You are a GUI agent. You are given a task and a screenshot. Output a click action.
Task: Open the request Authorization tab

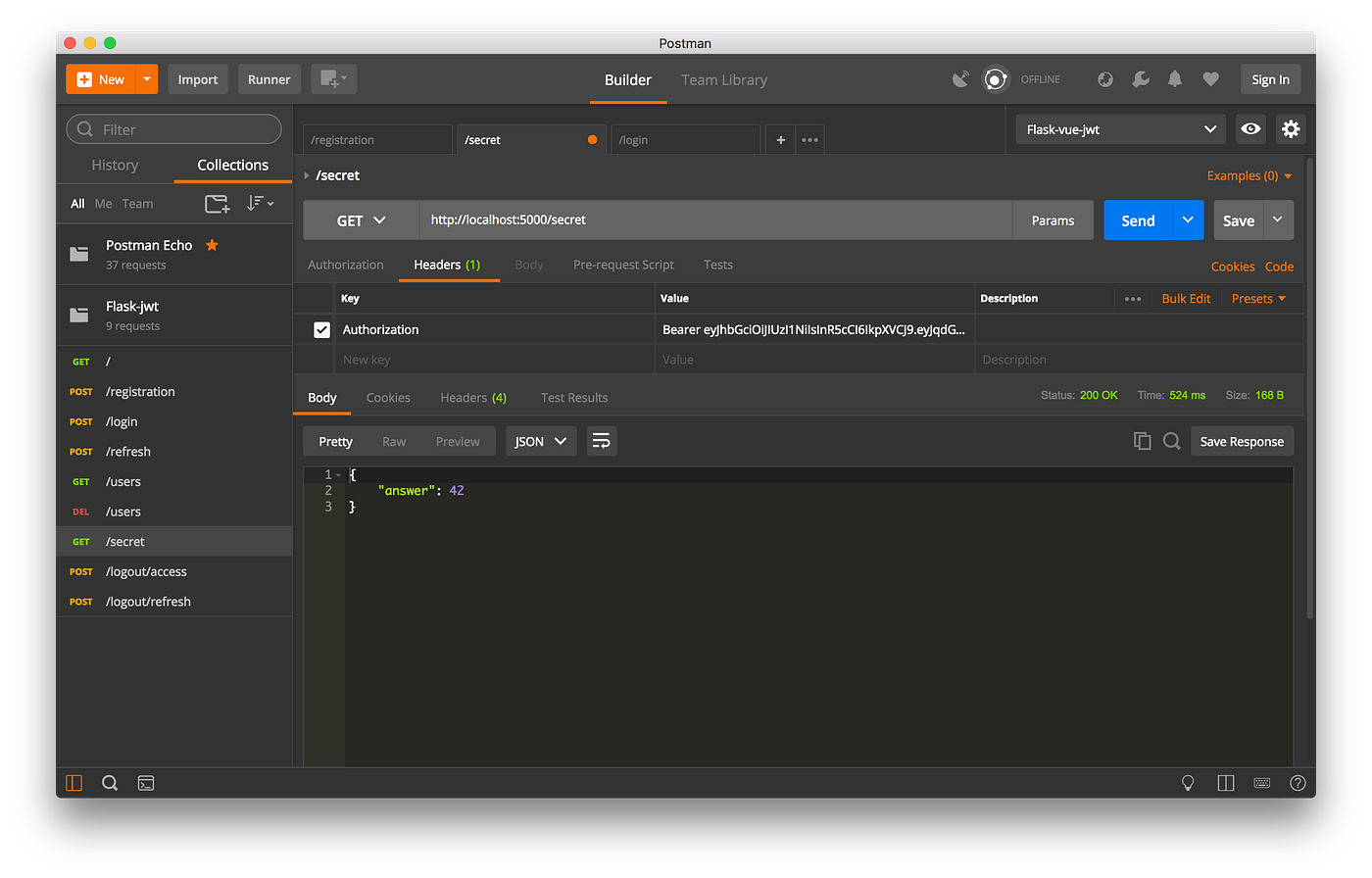346,265
